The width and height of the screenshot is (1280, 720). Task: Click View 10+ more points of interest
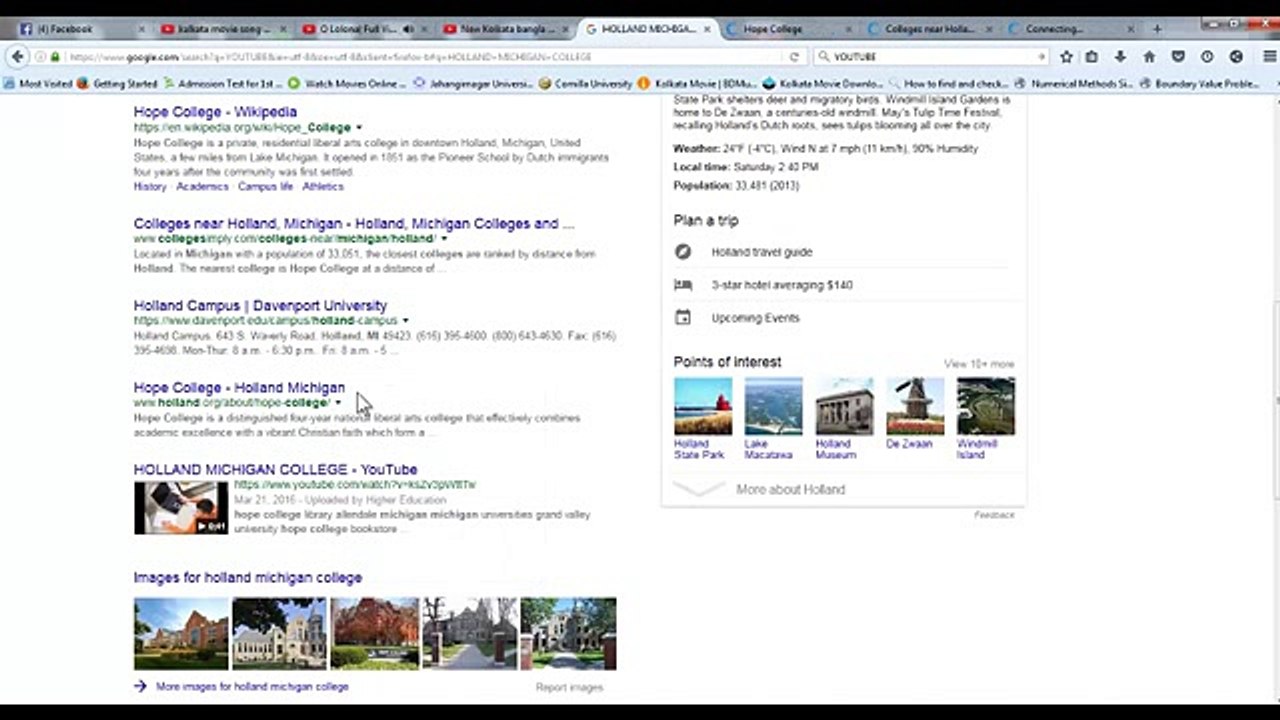(979, 364)
